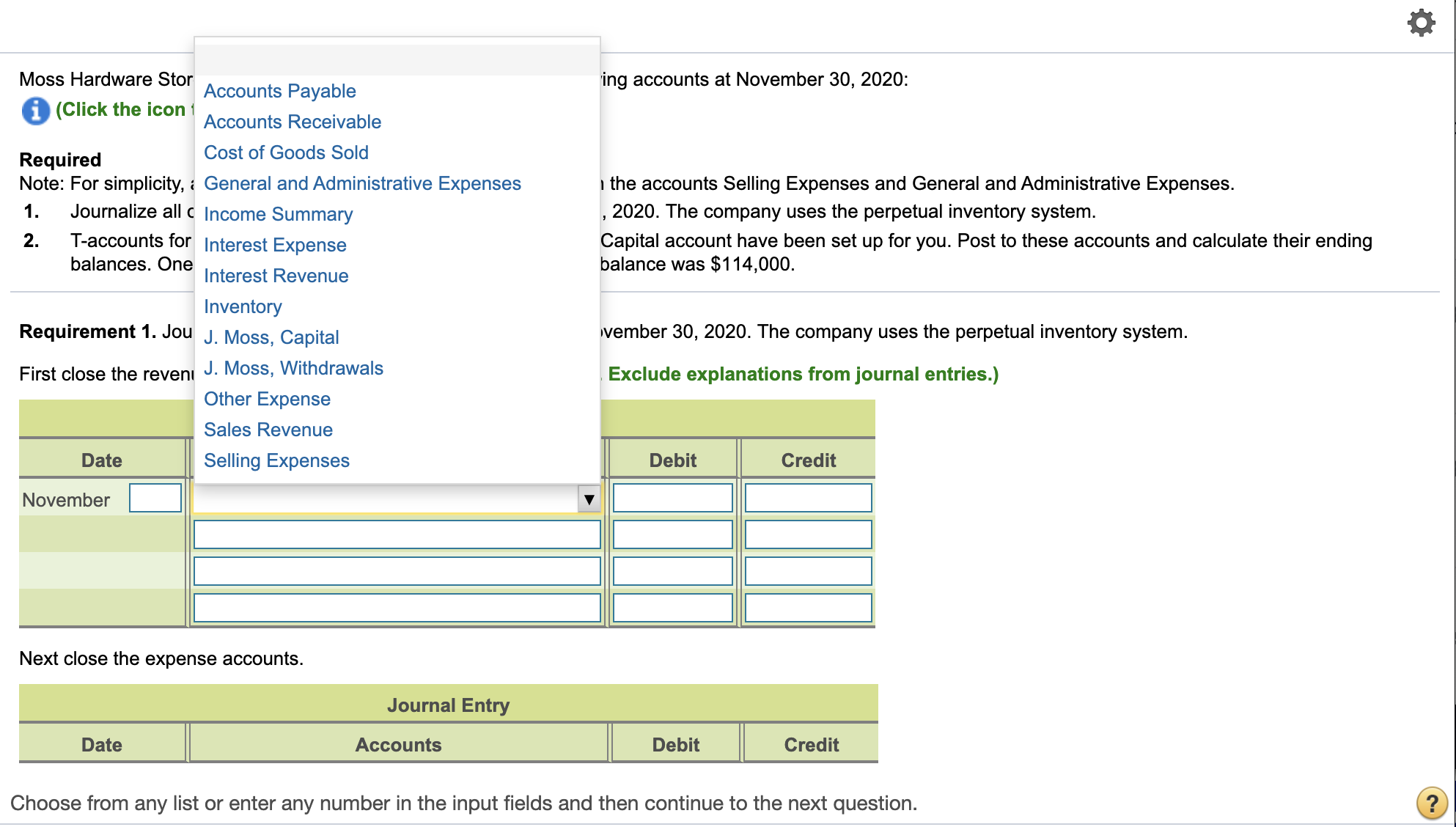This screenshot has height=827, width=1456.
Task: Select General and Administrative Expenses
Action: (x=362, y=183)
